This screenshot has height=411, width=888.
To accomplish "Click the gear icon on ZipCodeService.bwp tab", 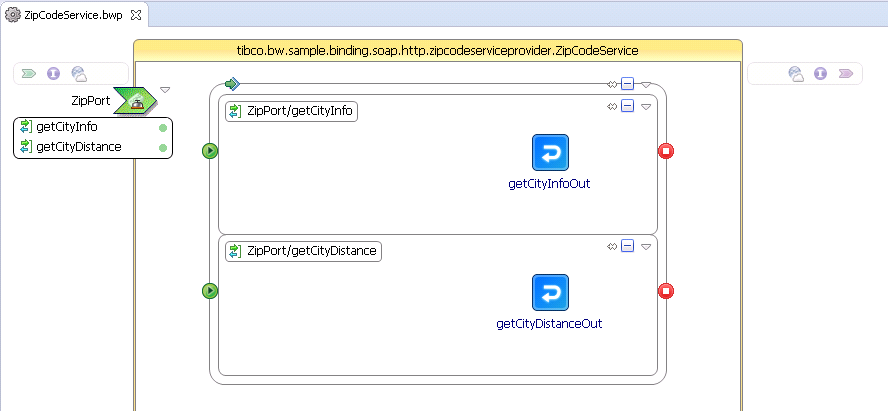I will click(x=13, y=15).
